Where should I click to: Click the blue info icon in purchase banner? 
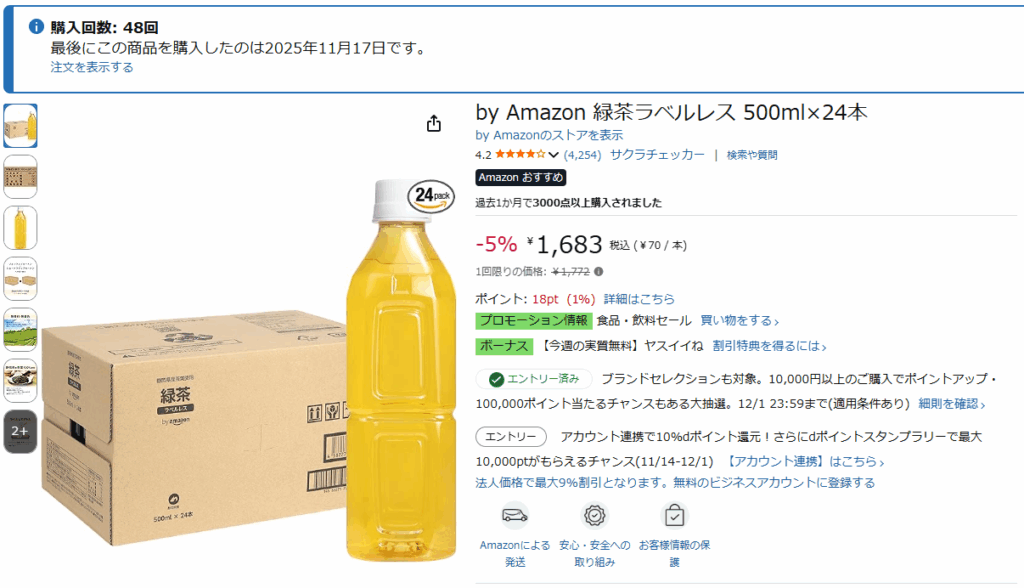click(36, 27)
